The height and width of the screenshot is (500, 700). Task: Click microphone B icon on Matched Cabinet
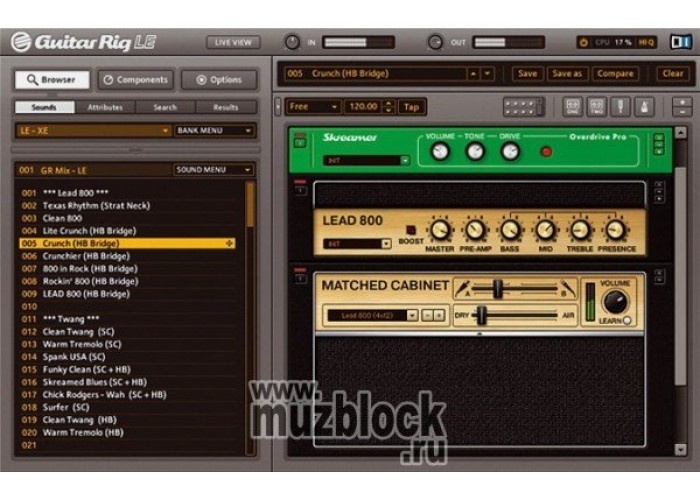point(567,288)
